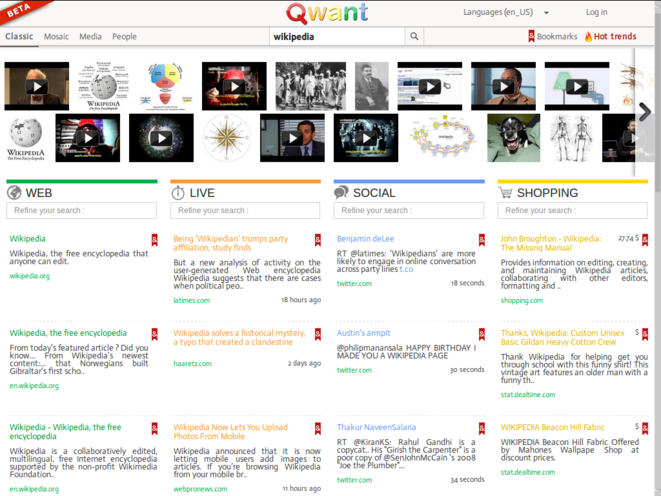Open the webpronews.com source link
The width and height of the screenshot is (661, 496).
200,489
